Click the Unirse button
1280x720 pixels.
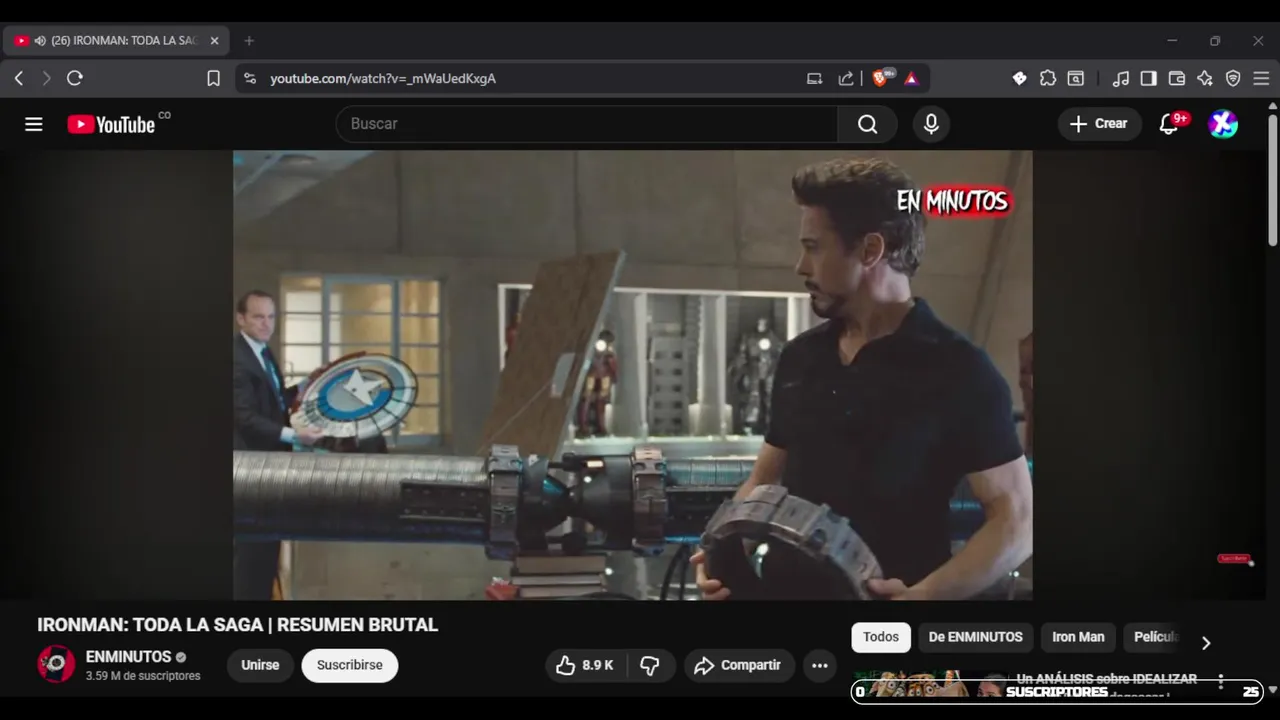(260, 665)
